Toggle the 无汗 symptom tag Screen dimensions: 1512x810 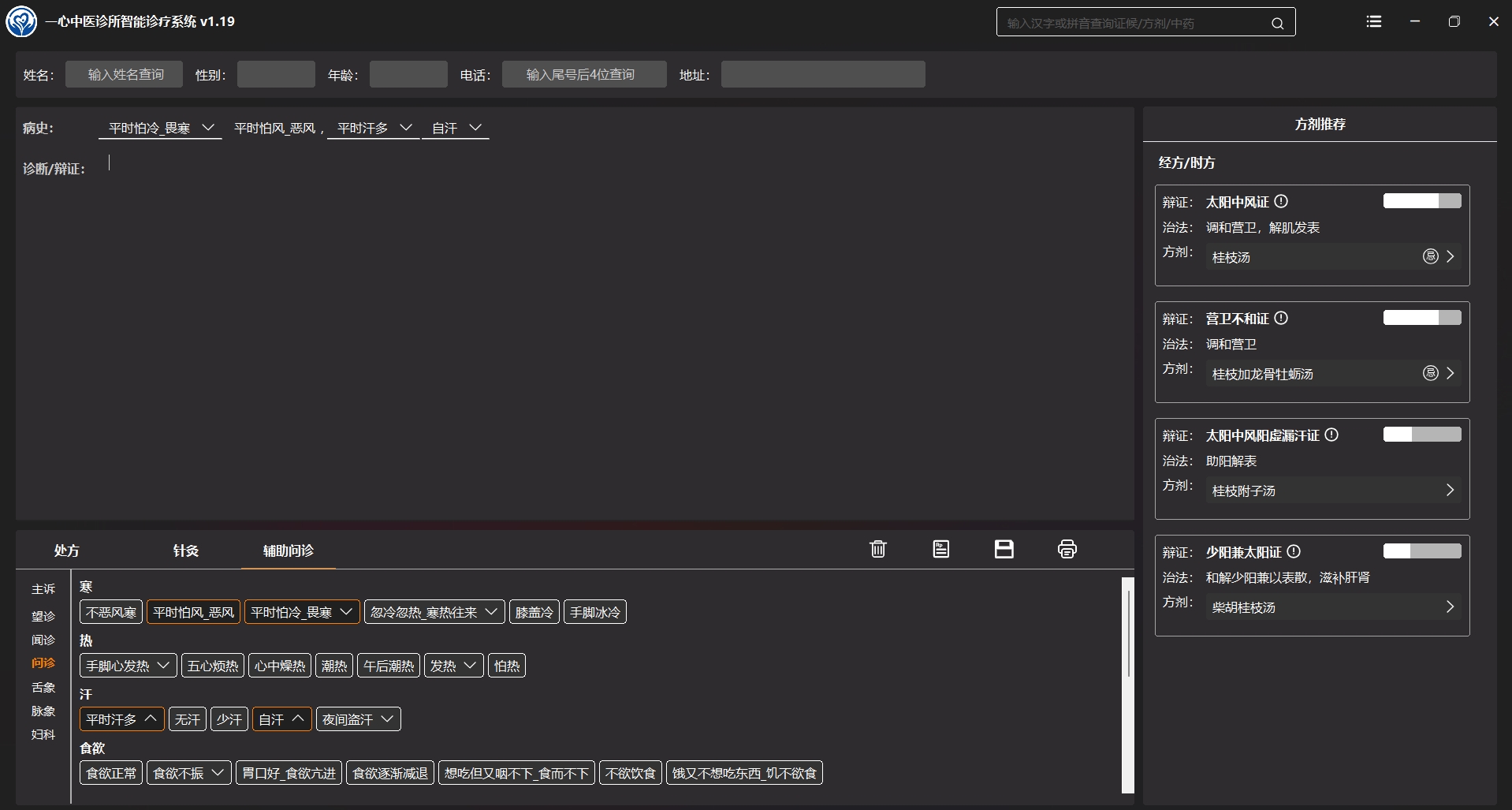point(188,719)
